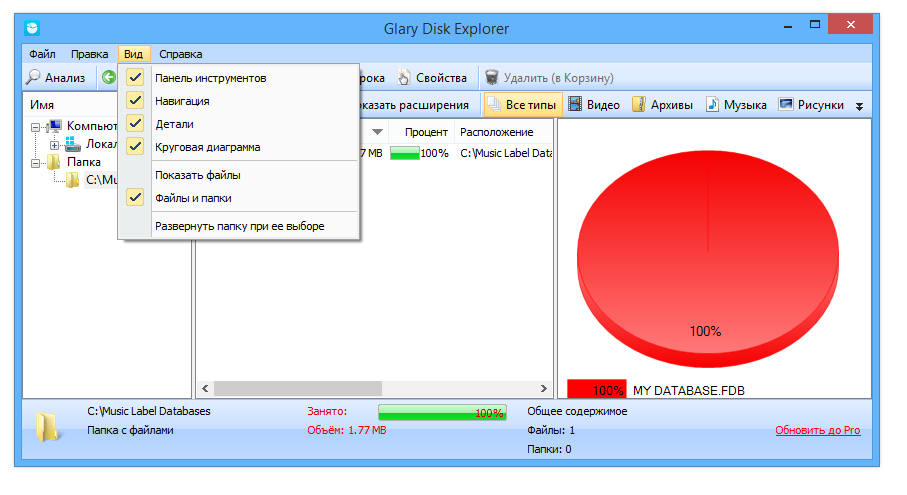The height and width of the screenshot is (495, 907).
Task: Click the C:\Music Label Data location cell
Action: pos(506,153)
